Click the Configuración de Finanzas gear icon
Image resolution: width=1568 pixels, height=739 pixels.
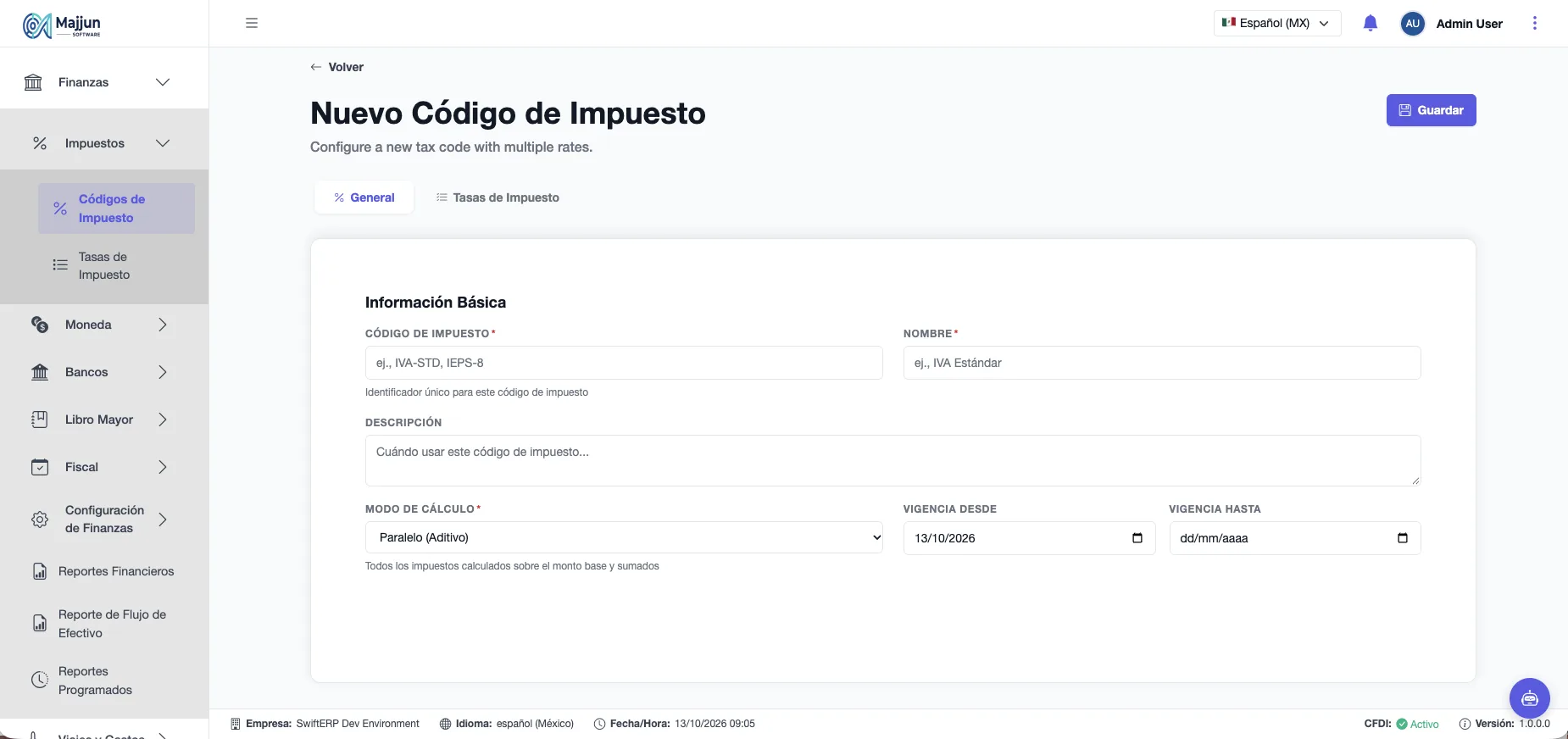[x=40, y=520]
